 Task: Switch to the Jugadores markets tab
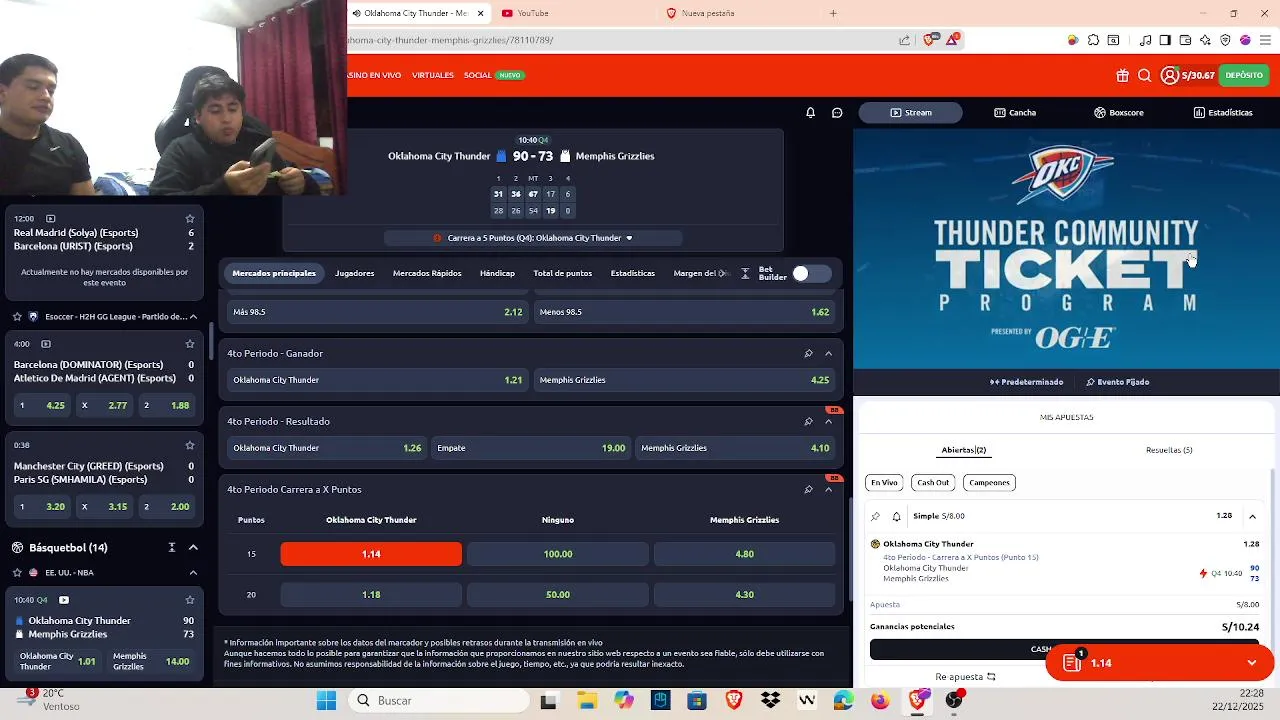[x=354, y=273]
